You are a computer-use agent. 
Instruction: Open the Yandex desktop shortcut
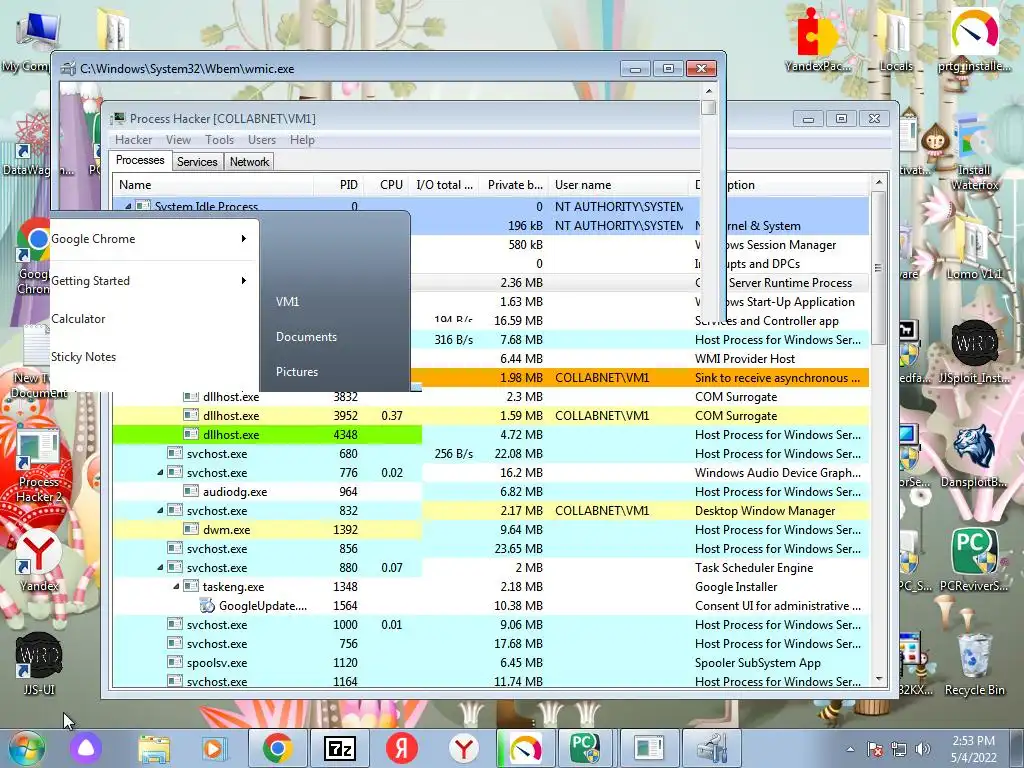tap(39, 560)
